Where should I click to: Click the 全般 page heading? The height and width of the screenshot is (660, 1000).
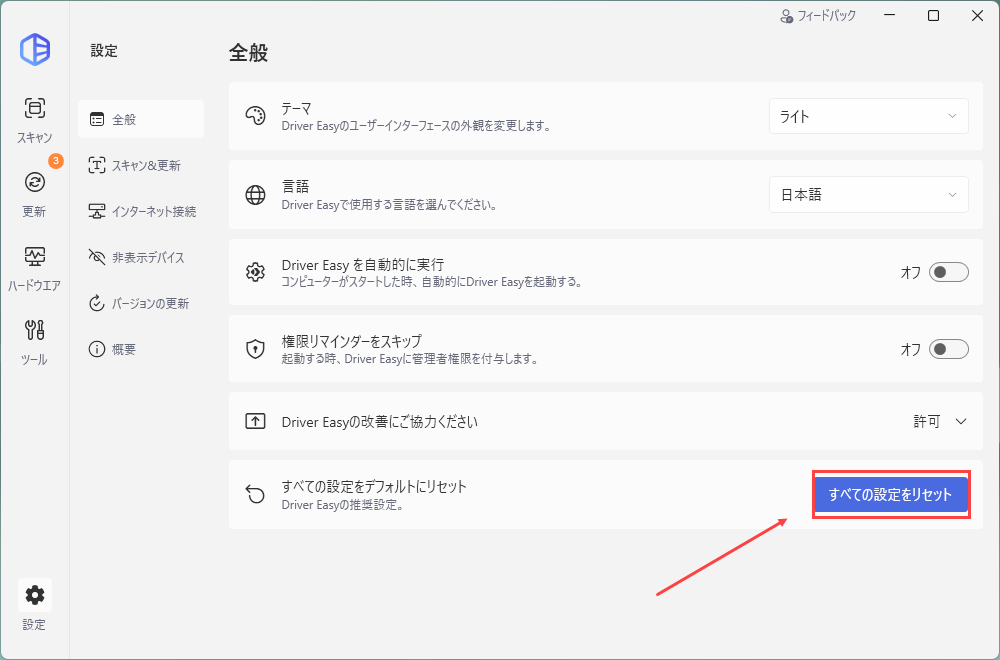pos(248,52)
